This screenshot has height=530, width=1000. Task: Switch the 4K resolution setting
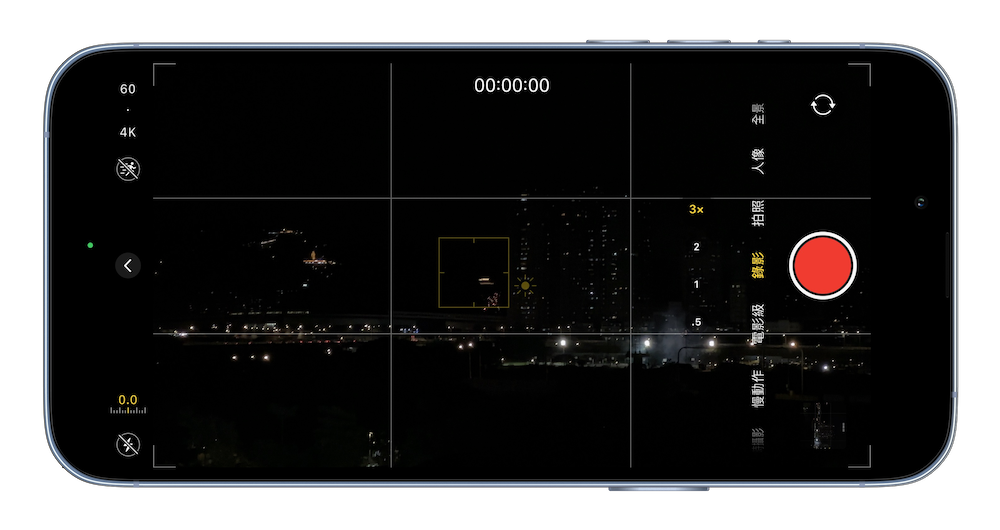pyautogui.click(x=128, y=131)
